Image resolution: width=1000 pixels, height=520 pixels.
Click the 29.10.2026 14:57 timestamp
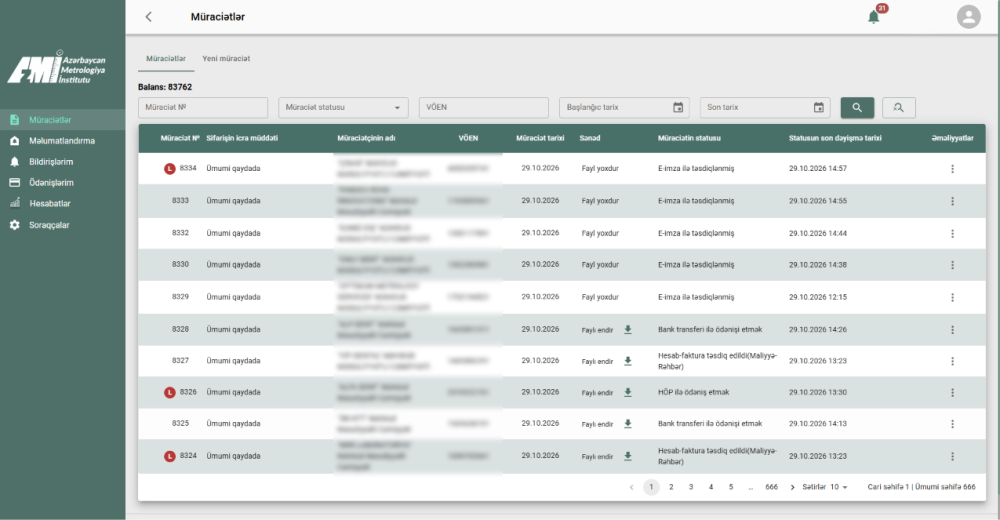coord(818,168)
